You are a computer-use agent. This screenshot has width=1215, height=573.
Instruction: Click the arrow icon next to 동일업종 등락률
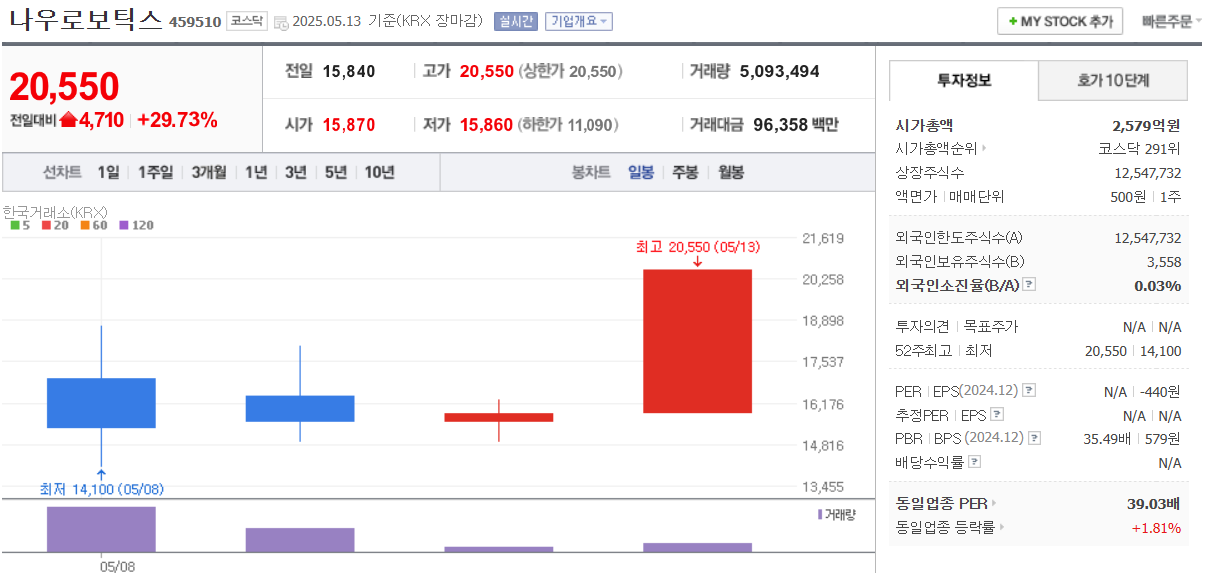1001,527
